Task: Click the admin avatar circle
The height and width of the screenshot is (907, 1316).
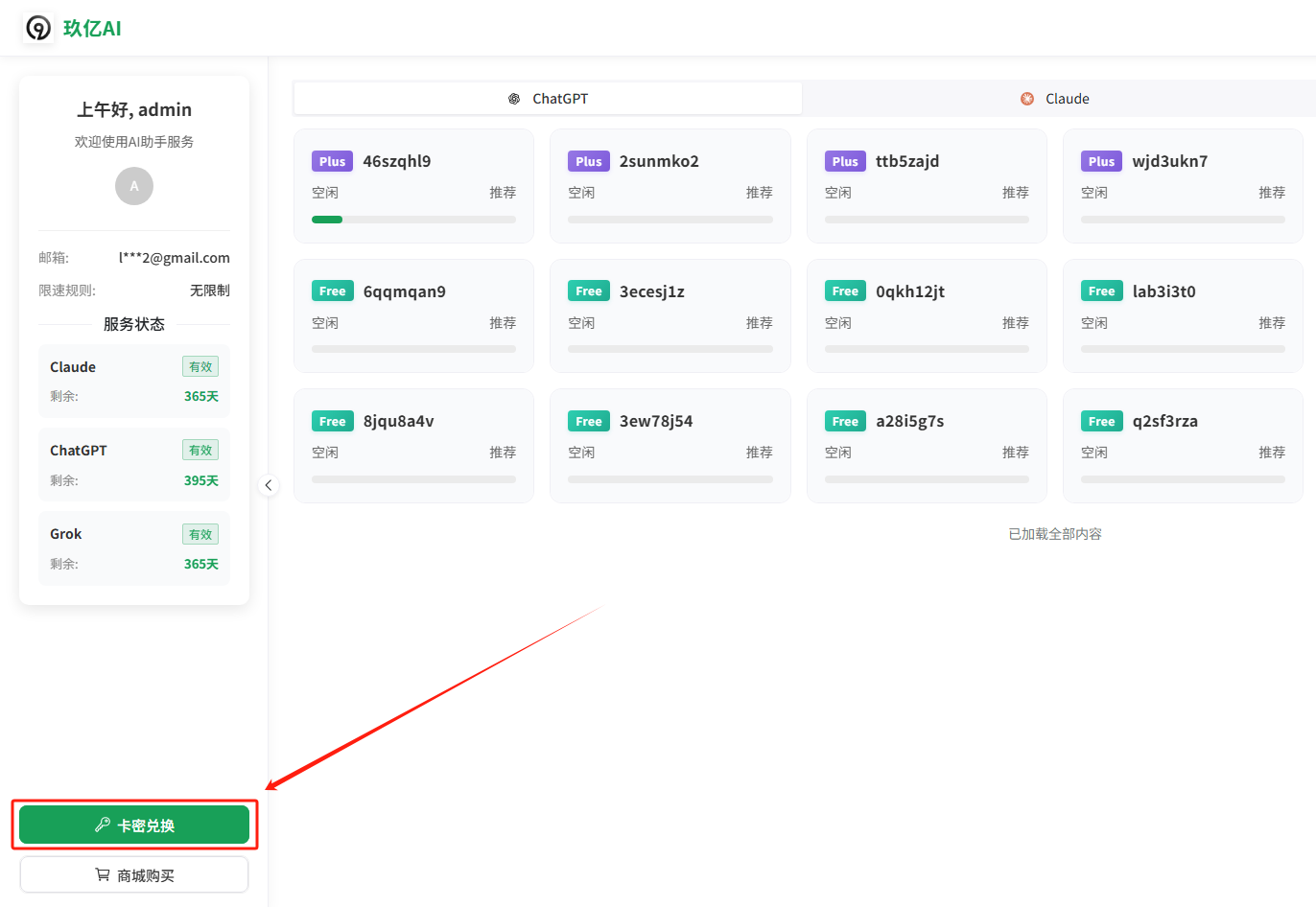Action: [x=134, y=186]
